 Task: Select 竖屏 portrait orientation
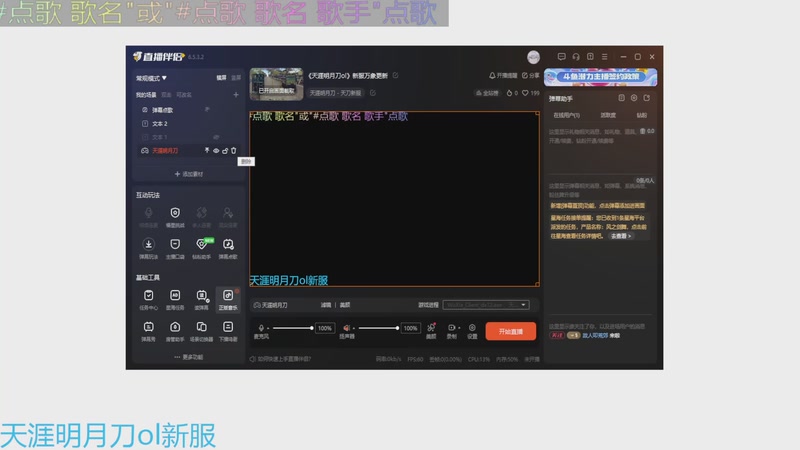(x=236, y=78)
